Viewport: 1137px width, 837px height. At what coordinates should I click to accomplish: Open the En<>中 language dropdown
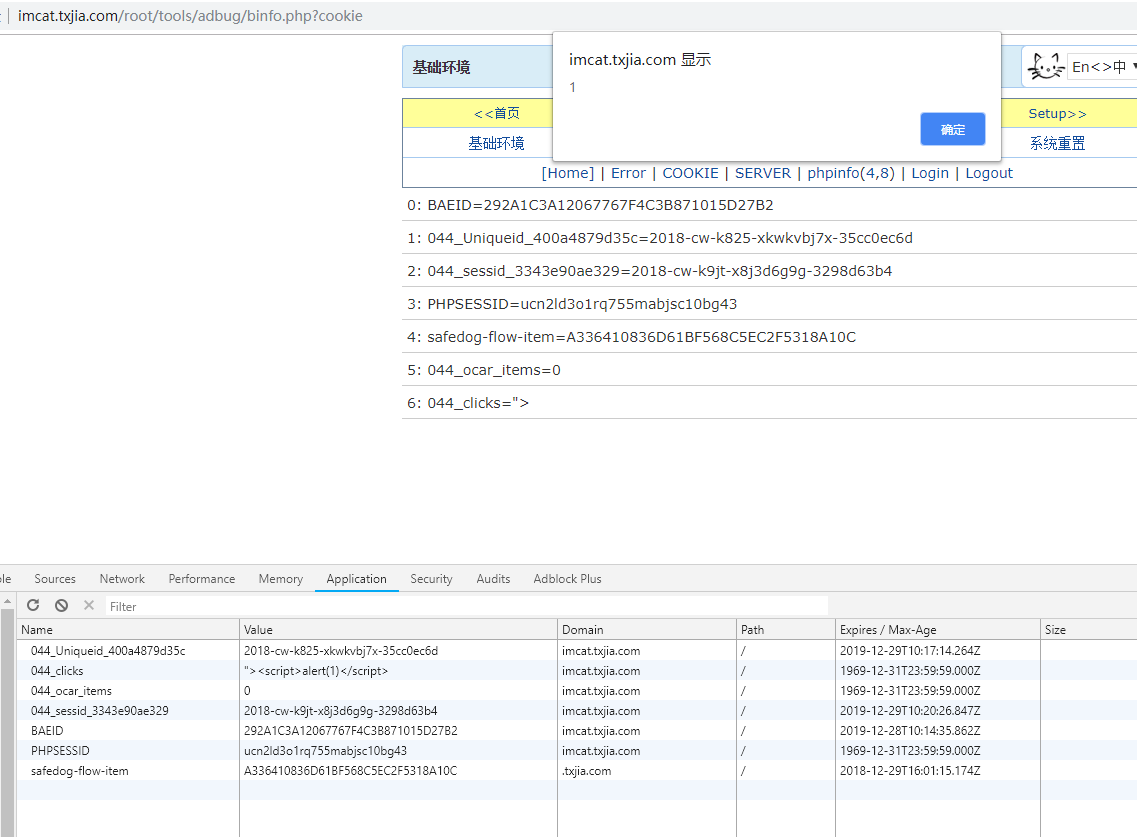tap(1103, 67)
